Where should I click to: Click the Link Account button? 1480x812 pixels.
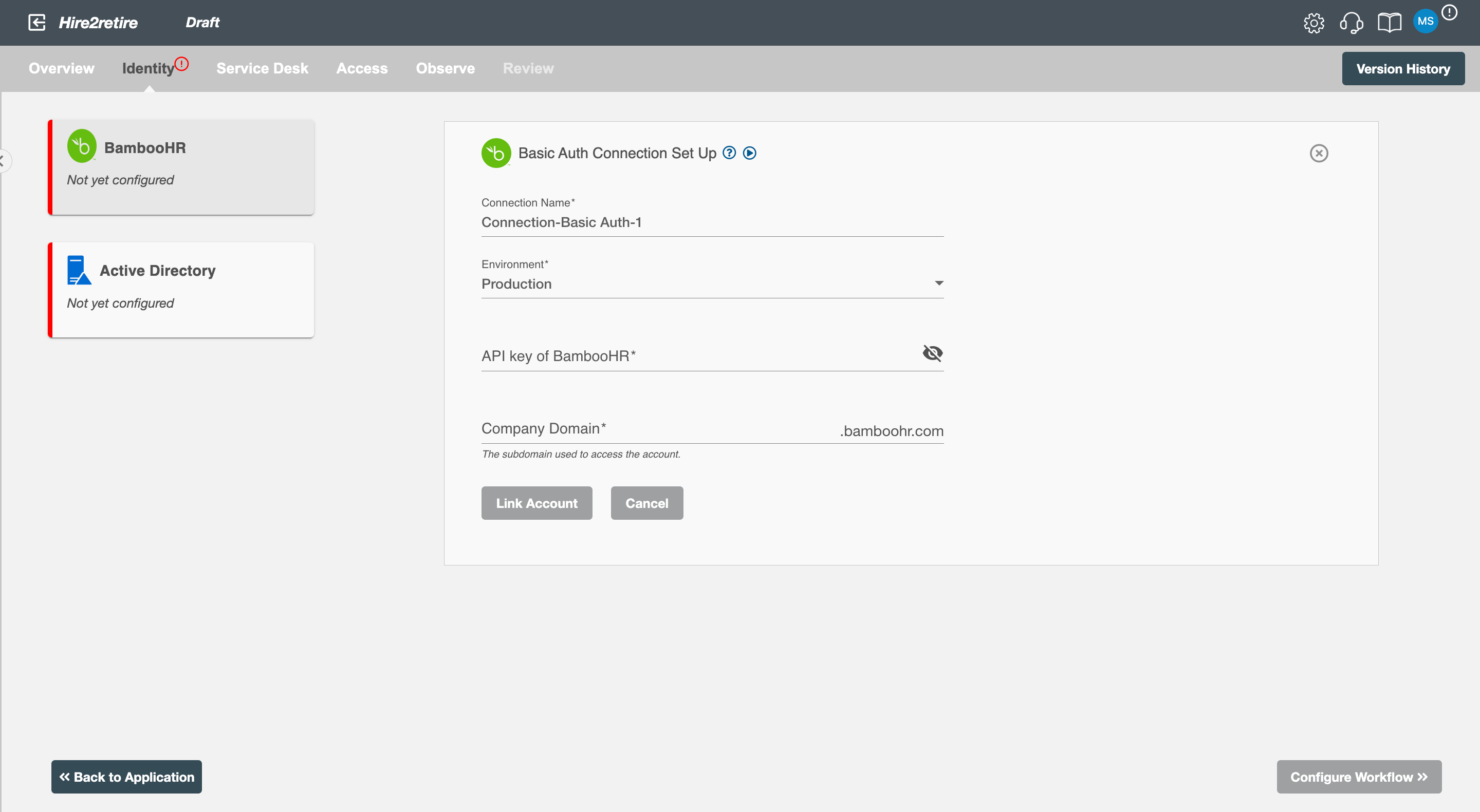[x=537, y=503]
